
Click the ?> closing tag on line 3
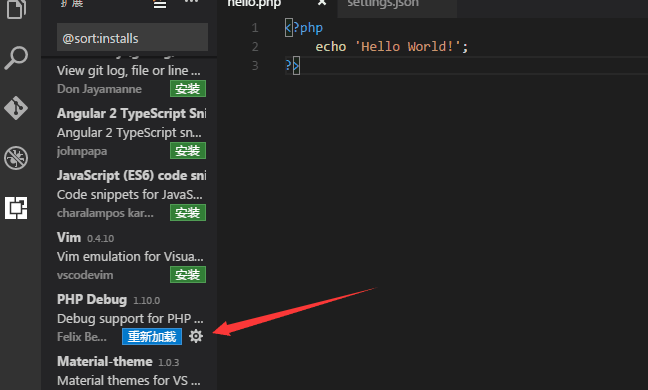tap(292, 66)
